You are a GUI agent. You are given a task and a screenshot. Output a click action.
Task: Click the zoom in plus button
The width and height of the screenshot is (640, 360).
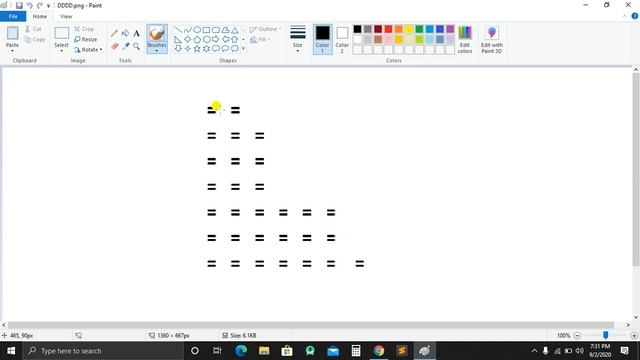point(634,336)
